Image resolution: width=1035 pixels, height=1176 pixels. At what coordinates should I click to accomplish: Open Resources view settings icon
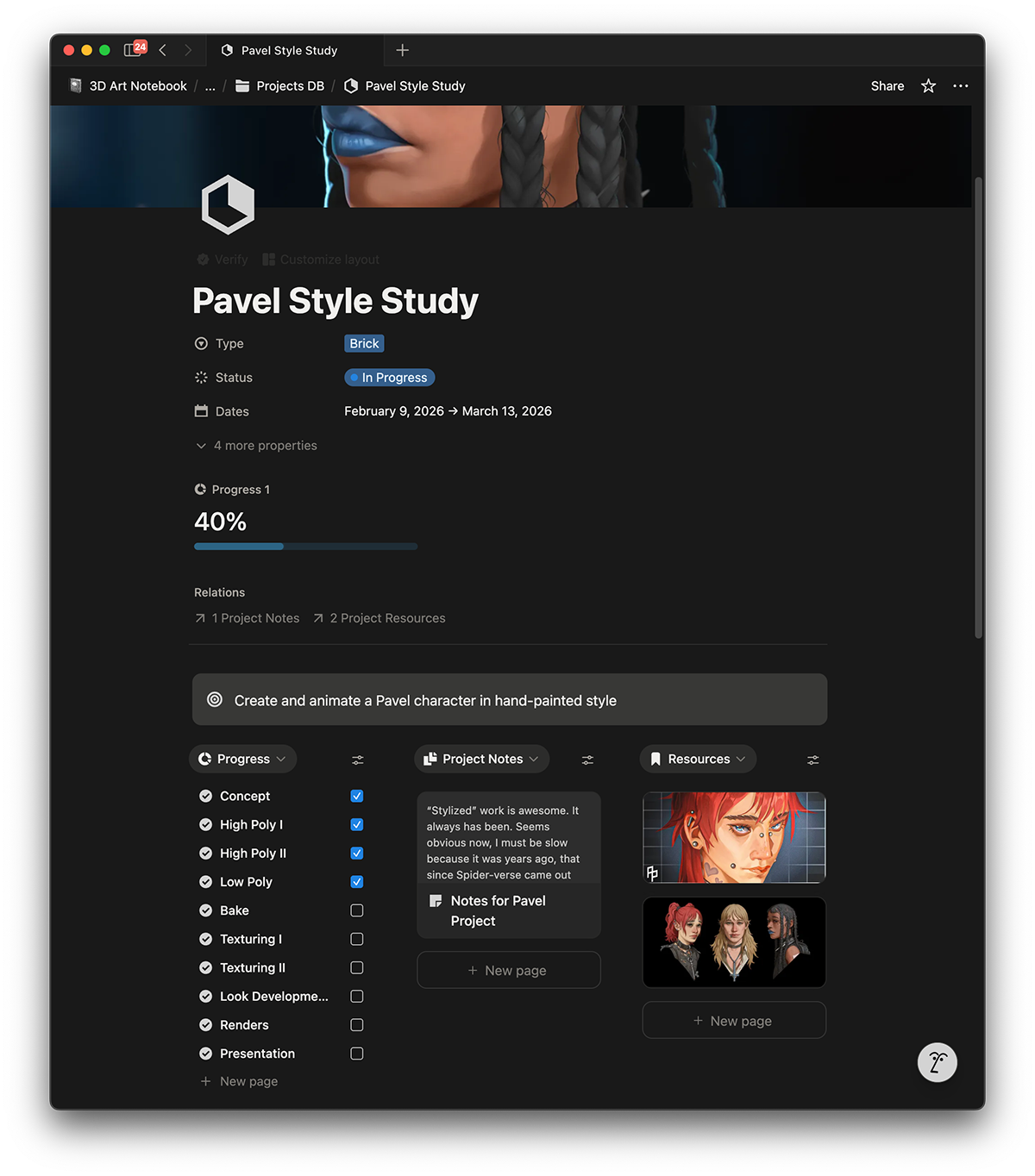[x=812, y=760]
